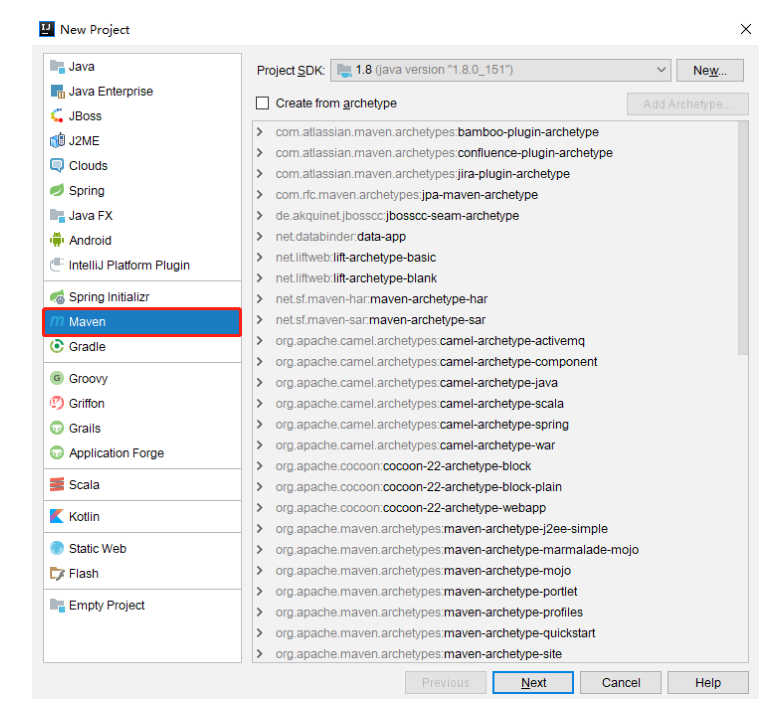This screenshot has height=710, width=783.
Task: Expand lift-archetype-basic entry
Action: (259, 258)
